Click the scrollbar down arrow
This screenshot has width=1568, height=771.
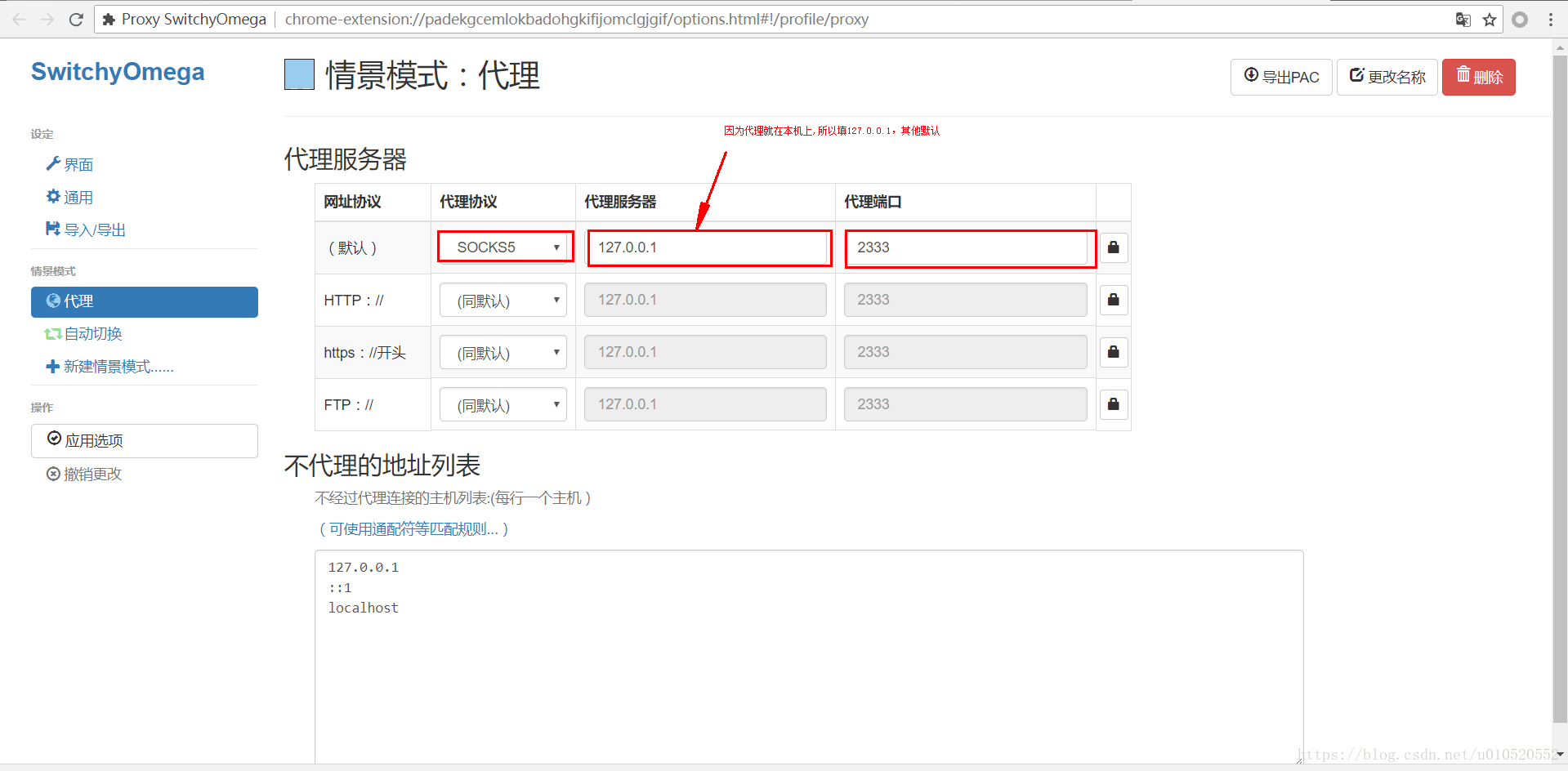click(x=1560, y=755)
